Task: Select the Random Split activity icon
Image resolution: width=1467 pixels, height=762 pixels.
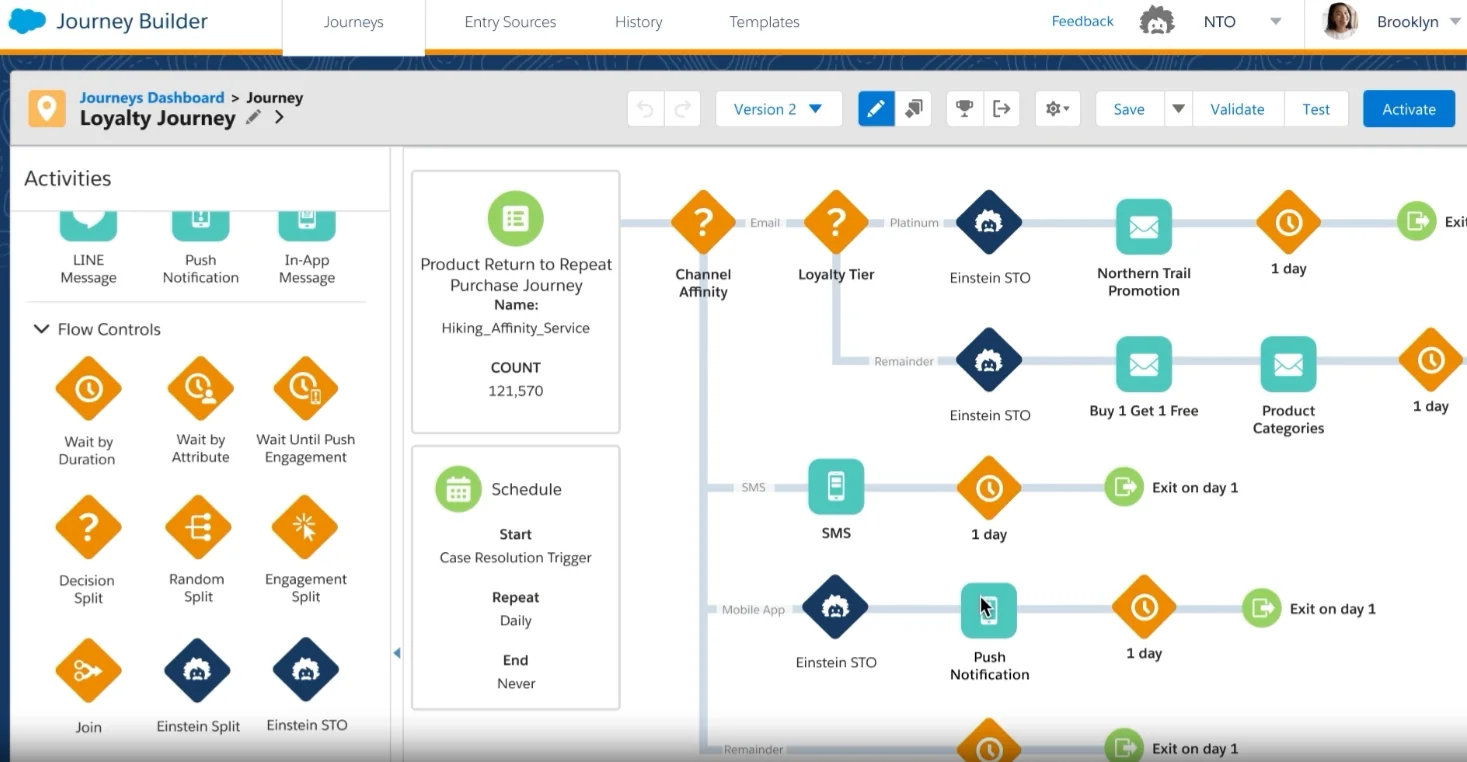Action: point(199,527)
